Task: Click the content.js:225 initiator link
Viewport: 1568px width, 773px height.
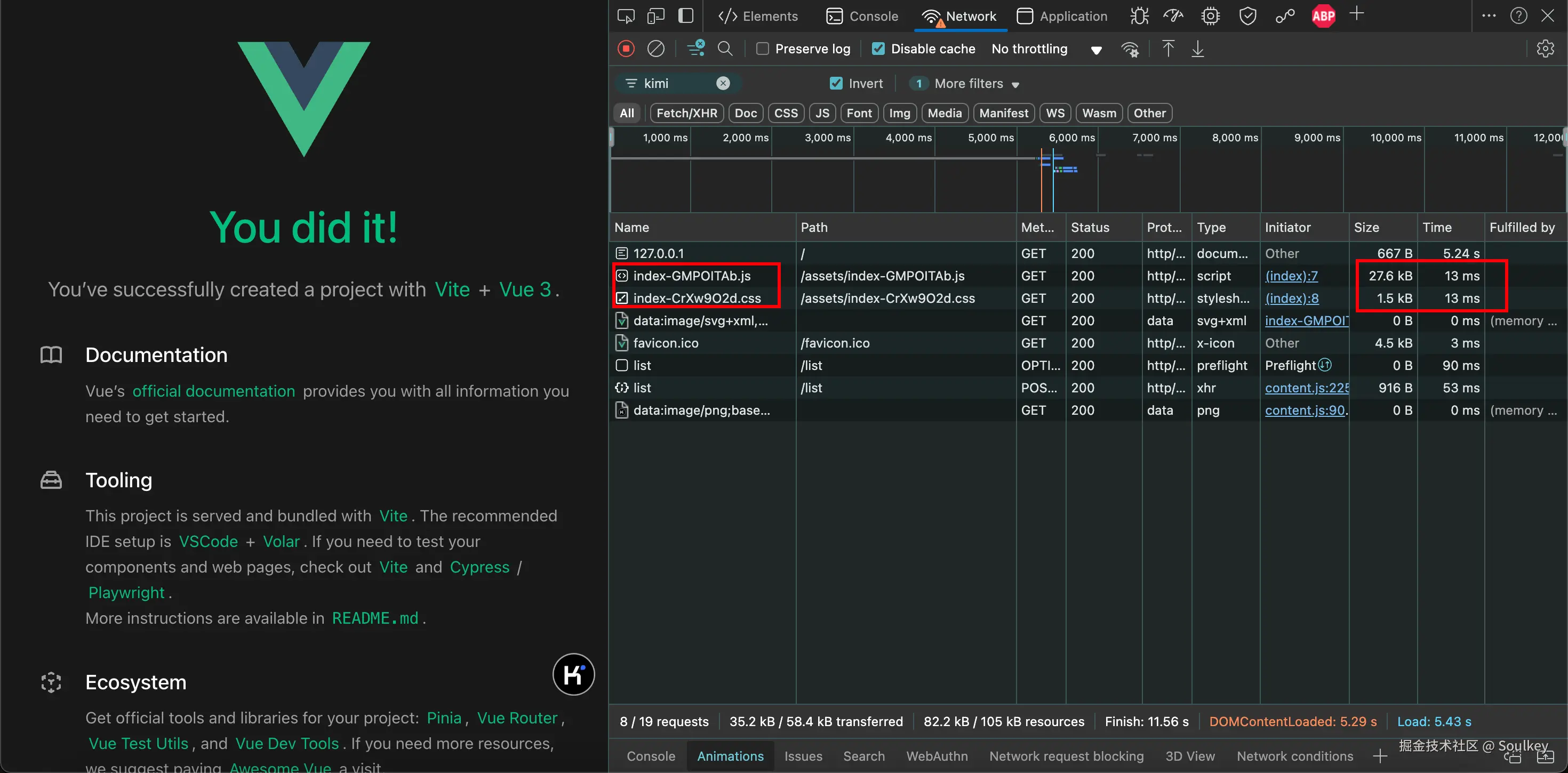Action: point(1306,388)
